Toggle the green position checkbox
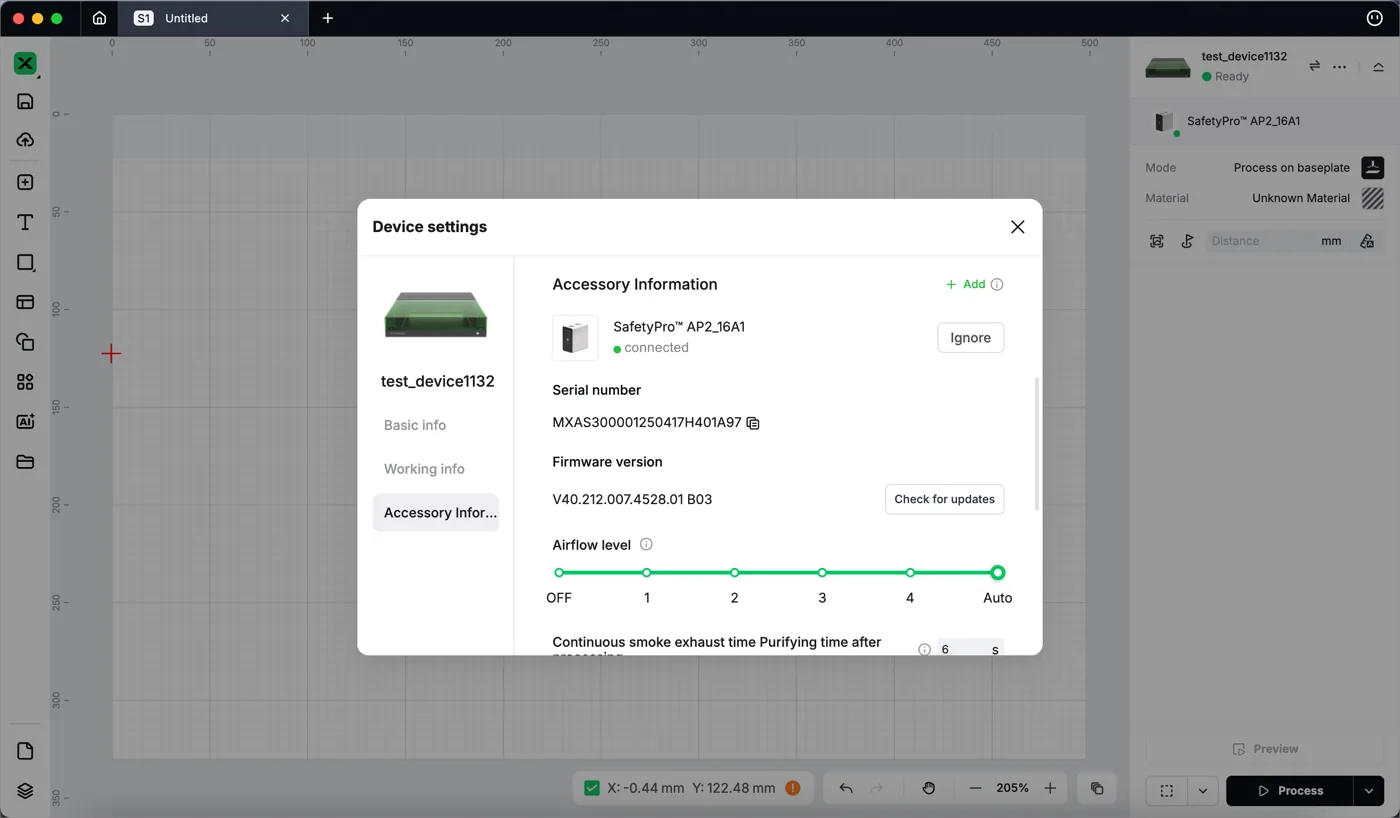This screenshot has height=818, width=1400. coord(592,788)
